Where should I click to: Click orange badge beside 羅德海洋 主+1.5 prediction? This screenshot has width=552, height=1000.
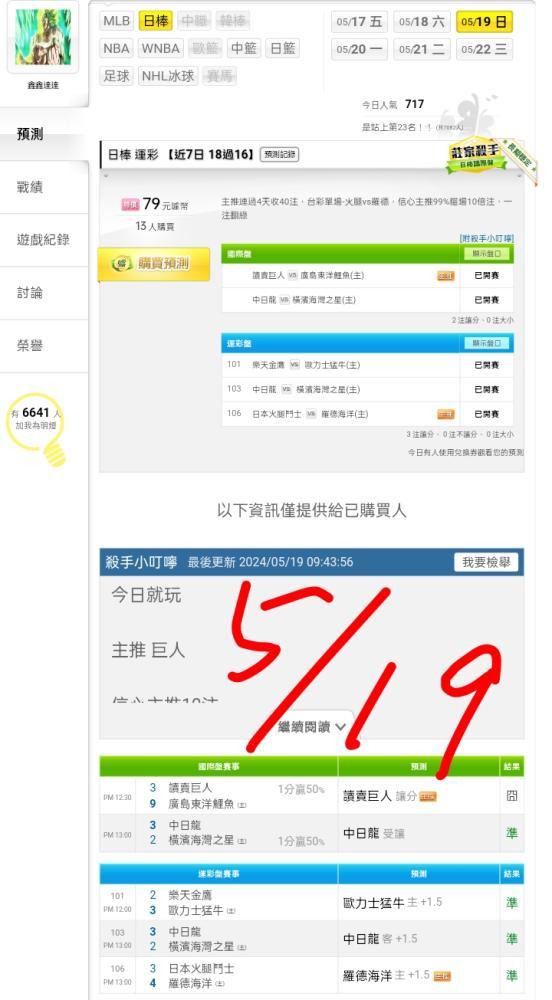click(x=442, y=976)
